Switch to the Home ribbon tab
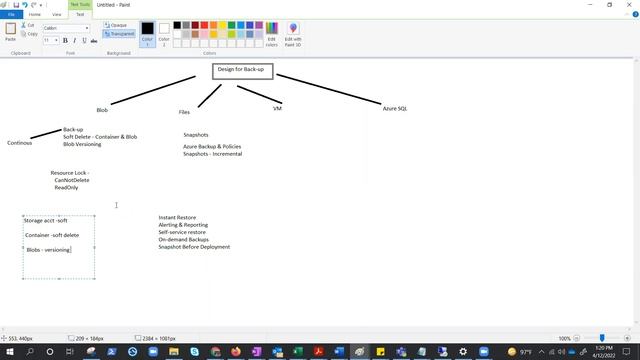This screenshot has width=640, height=360. coord(35,14)
